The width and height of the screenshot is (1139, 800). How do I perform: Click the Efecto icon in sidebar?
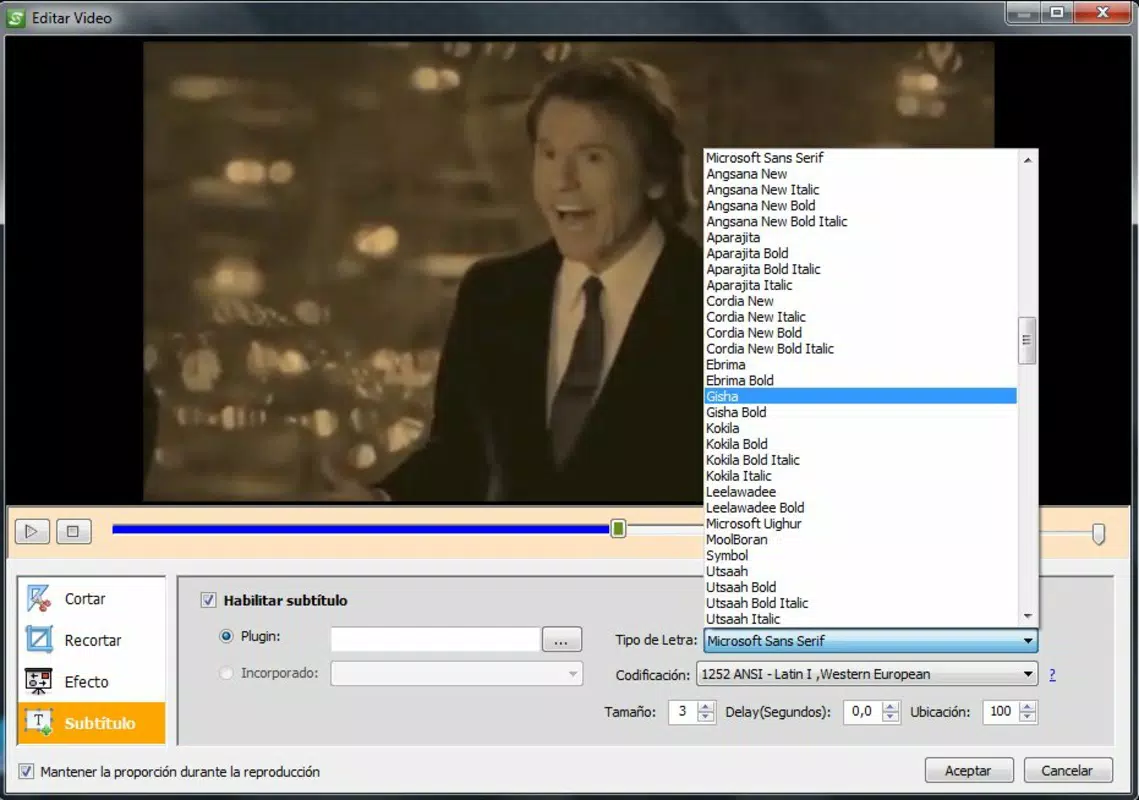pyautogui.click(x=38, y=682)
